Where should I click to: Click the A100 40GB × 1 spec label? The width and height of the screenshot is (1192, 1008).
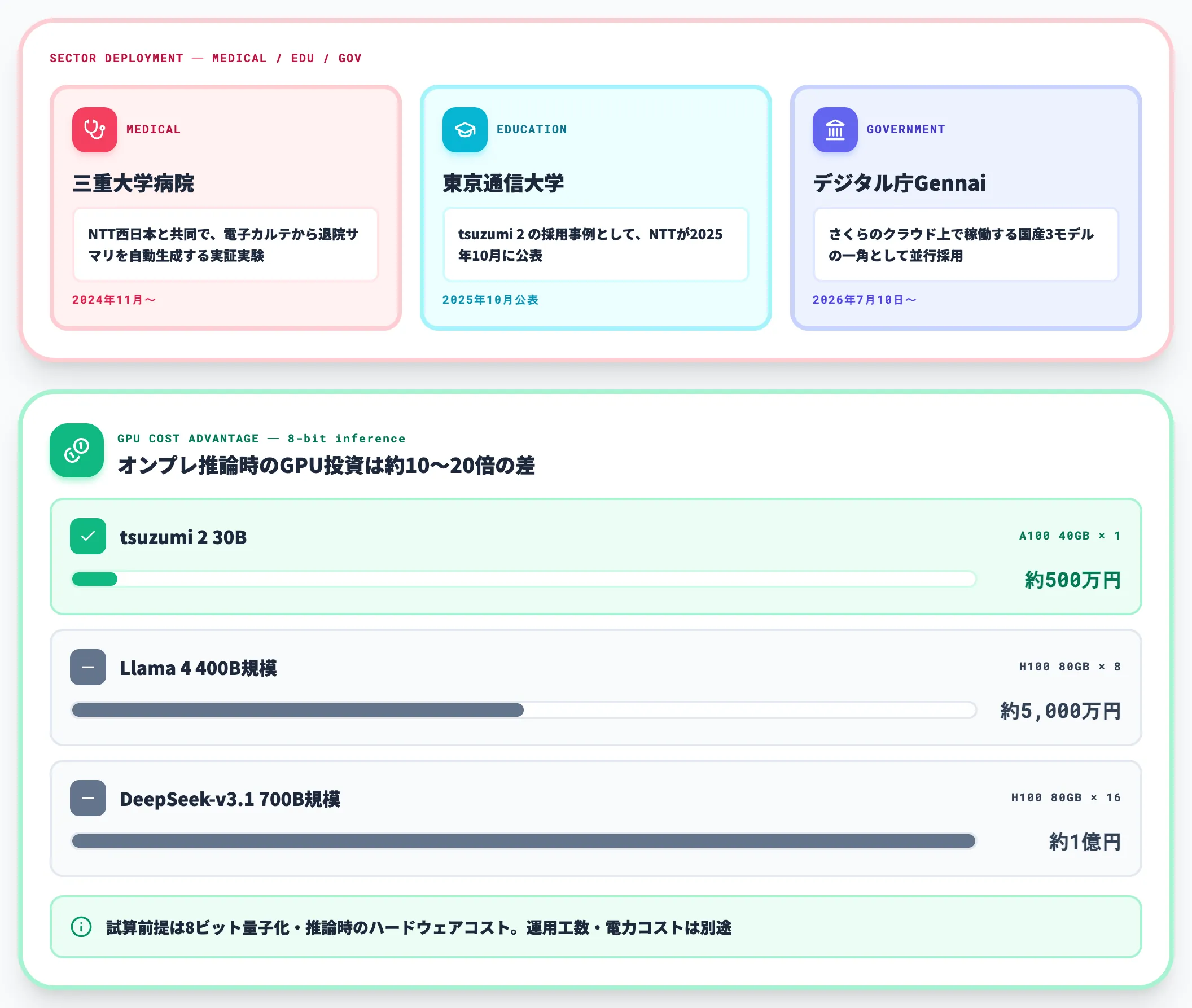1070,536
